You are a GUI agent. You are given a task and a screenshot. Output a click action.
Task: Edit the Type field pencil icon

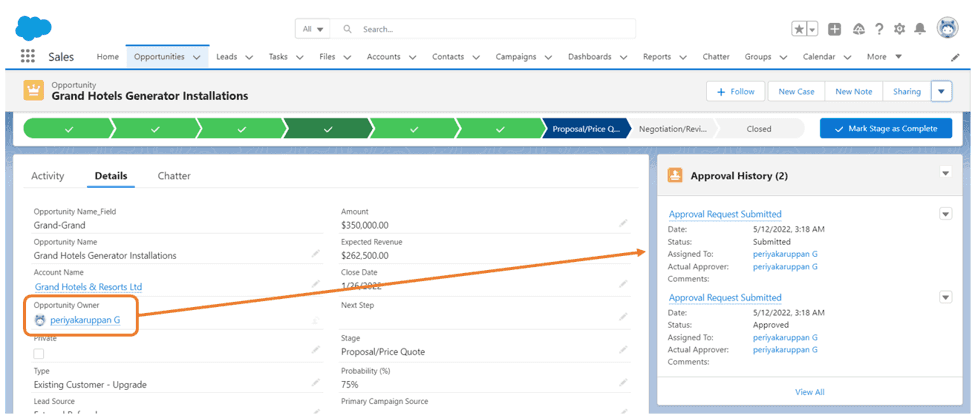pos(316,382)
